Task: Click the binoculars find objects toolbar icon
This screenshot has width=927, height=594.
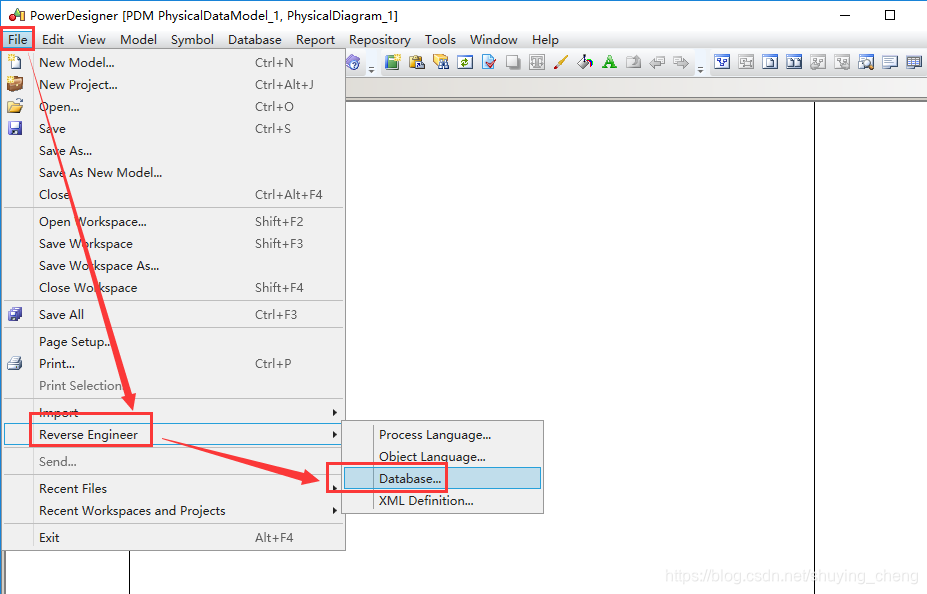Action: [441, 62]
